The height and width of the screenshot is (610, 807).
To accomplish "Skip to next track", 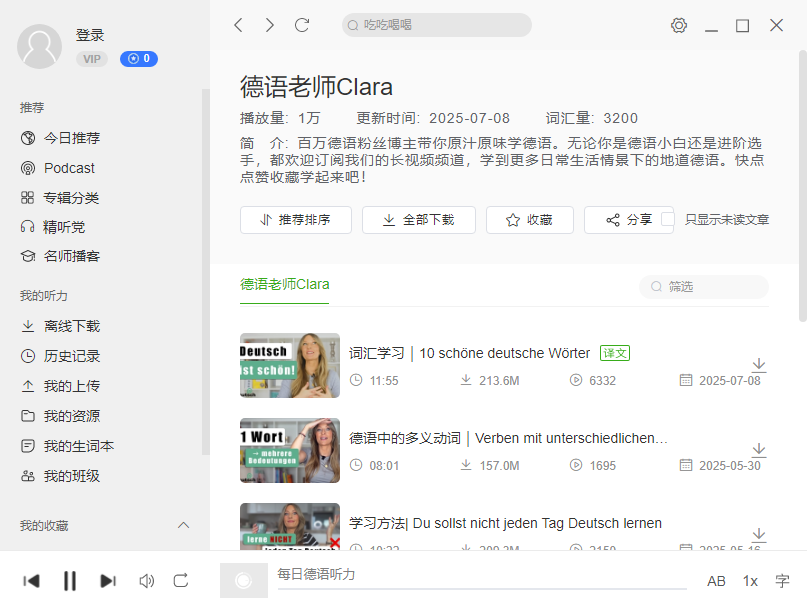I will point(108,581).
